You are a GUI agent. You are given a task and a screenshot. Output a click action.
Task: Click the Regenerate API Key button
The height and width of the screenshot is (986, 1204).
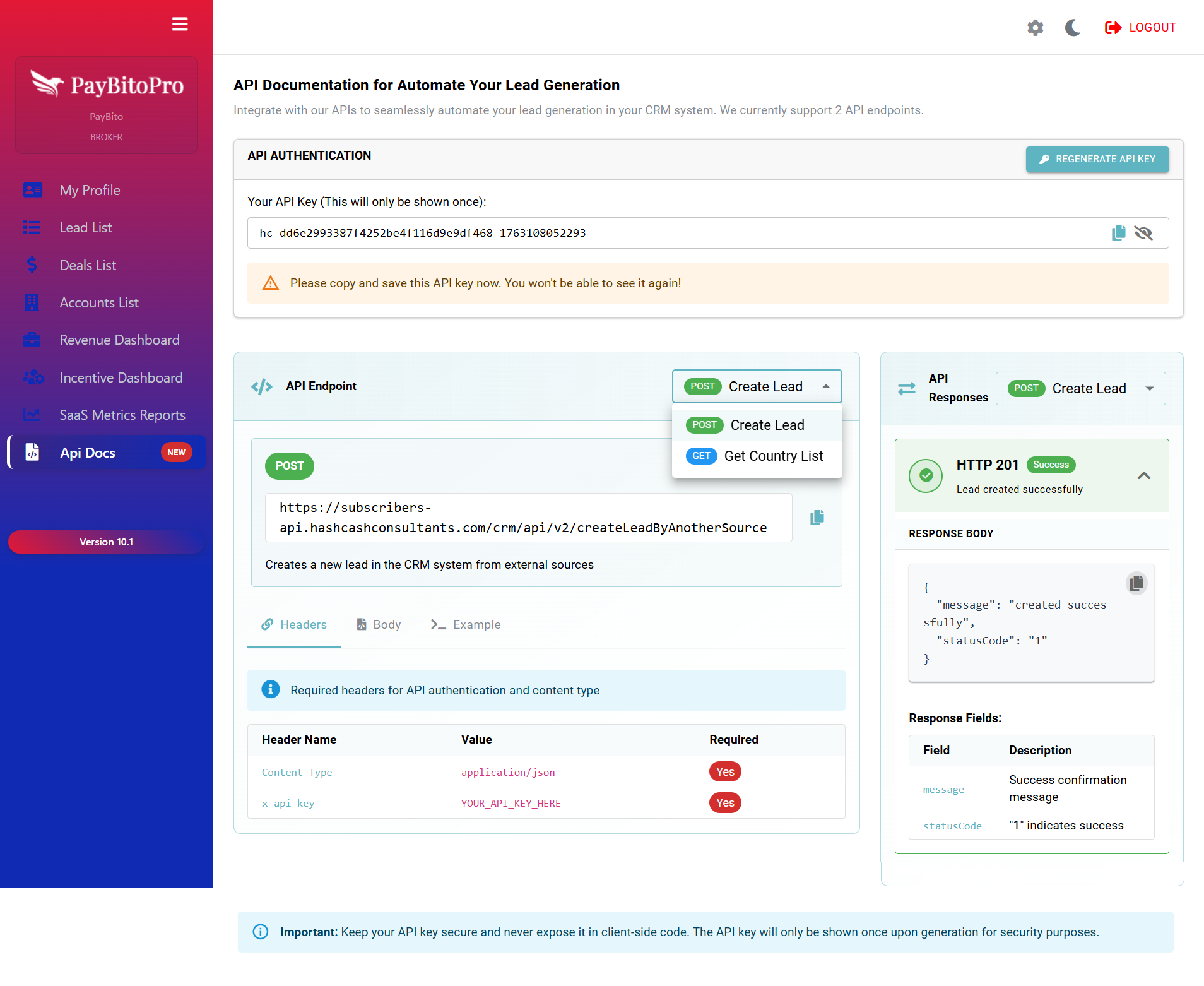click(x=1097, y=159)
